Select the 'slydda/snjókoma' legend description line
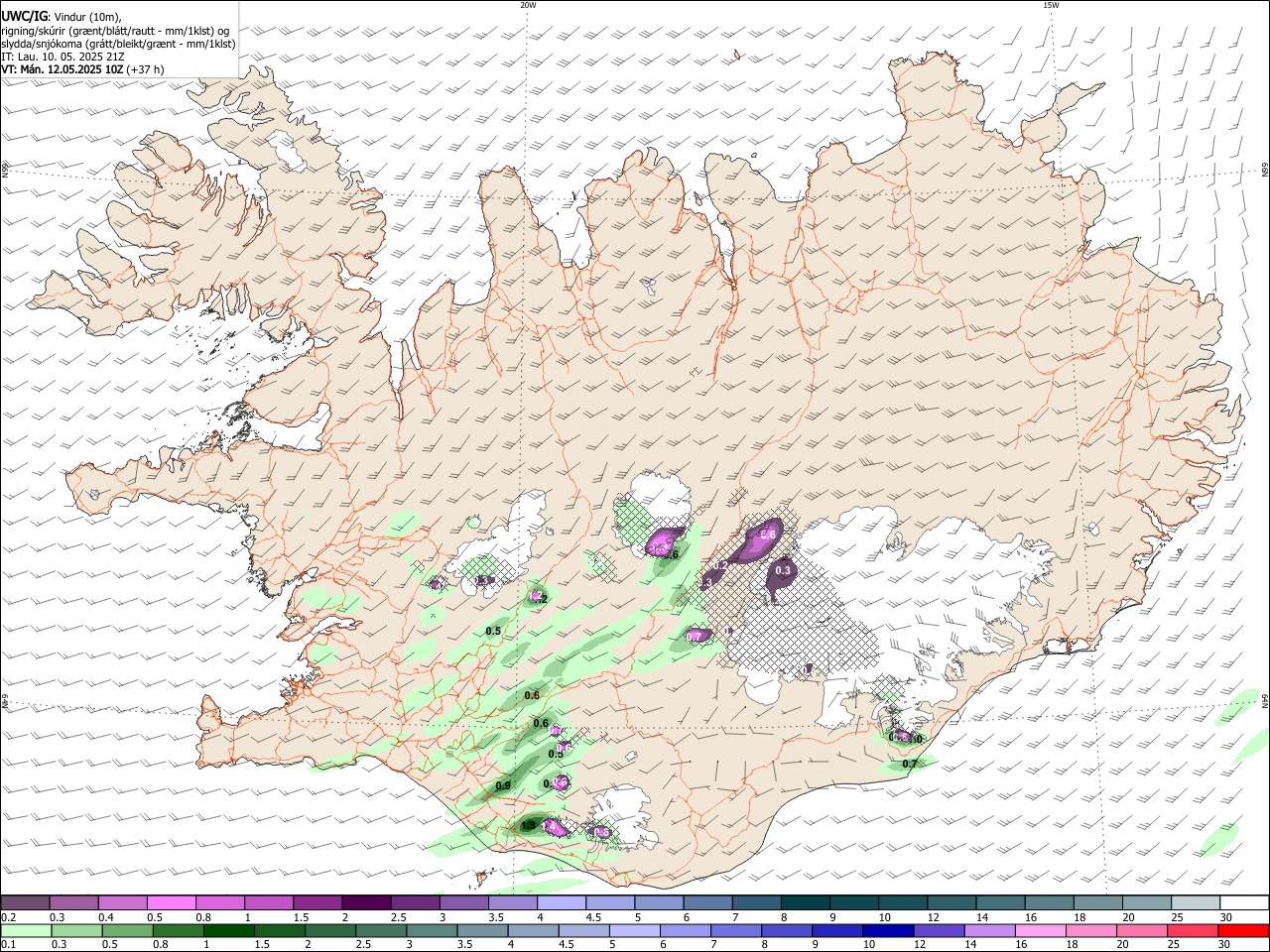The height and width of the screenshot is (952, 1270). coord(118,44)
